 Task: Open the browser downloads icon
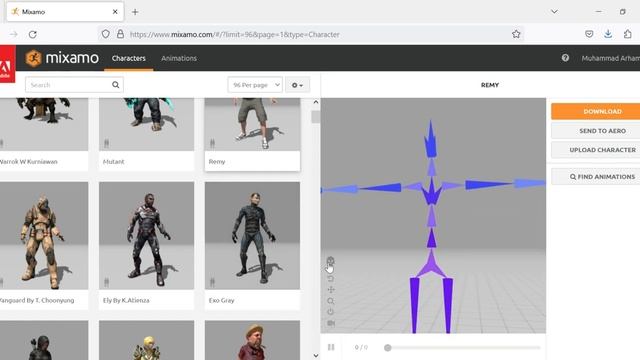point(608,34)
